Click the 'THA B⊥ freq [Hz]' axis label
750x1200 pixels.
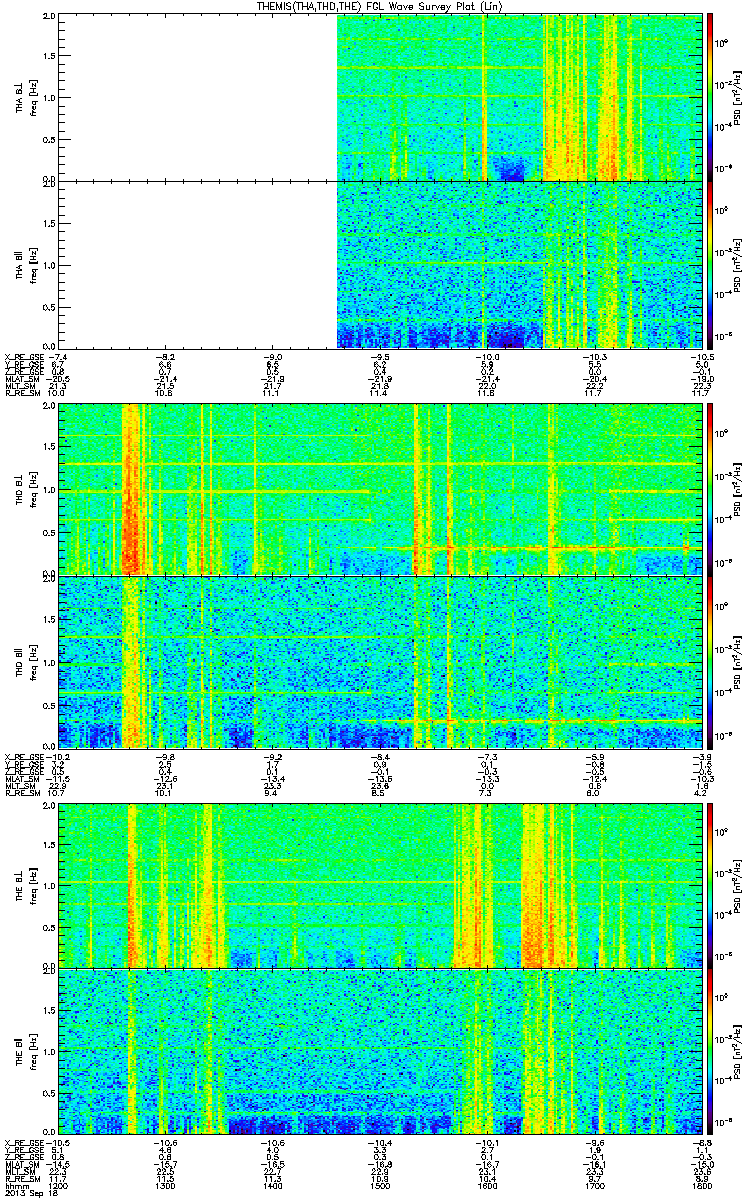point(25,97)
